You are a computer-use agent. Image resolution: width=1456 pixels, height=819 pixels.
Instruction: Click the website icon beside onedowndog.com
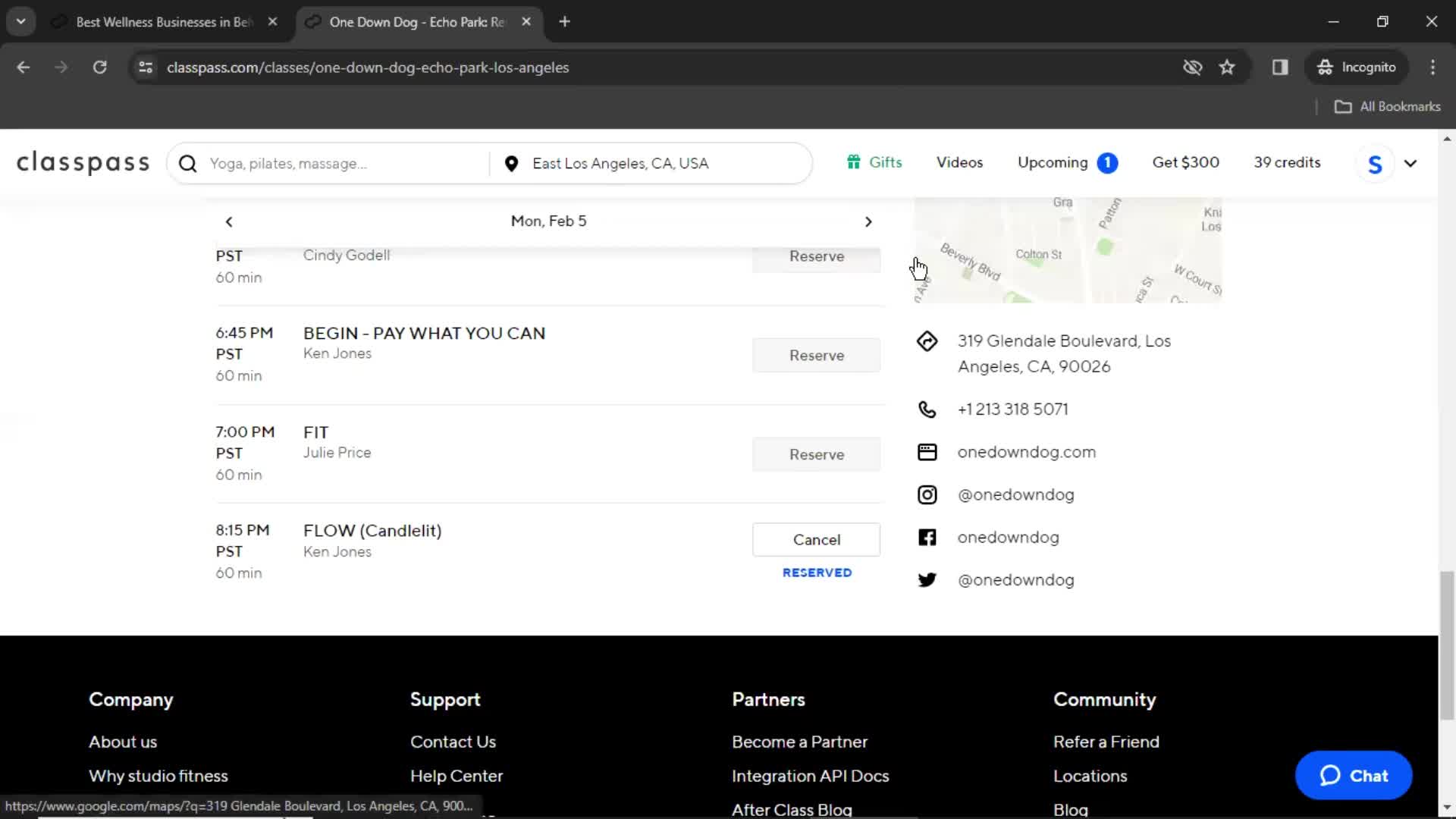click(927, 452)
